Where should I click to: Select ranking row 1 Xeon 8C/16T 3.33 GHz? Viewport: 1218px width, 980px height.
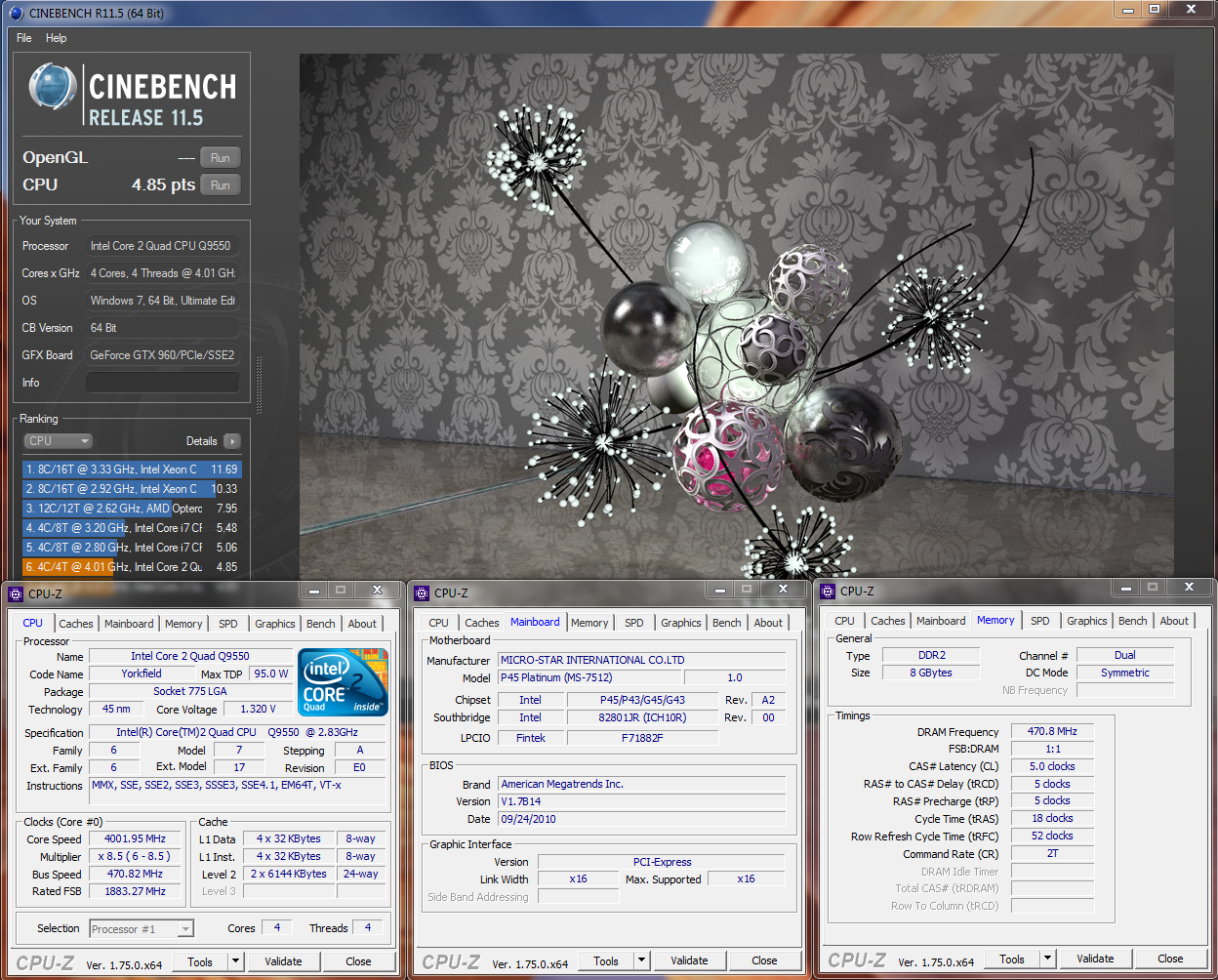click(132, 470)
